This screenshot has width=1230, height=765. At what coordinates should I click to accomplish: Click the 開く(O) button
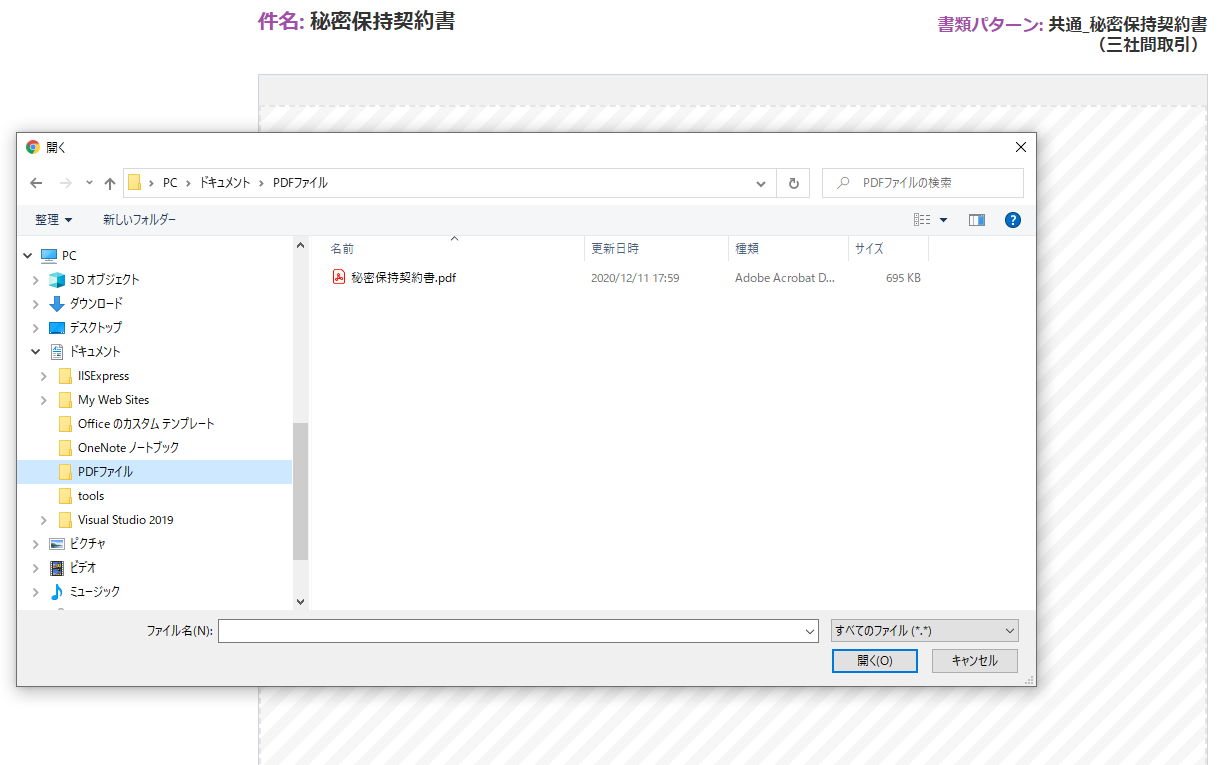pos(874,661)
